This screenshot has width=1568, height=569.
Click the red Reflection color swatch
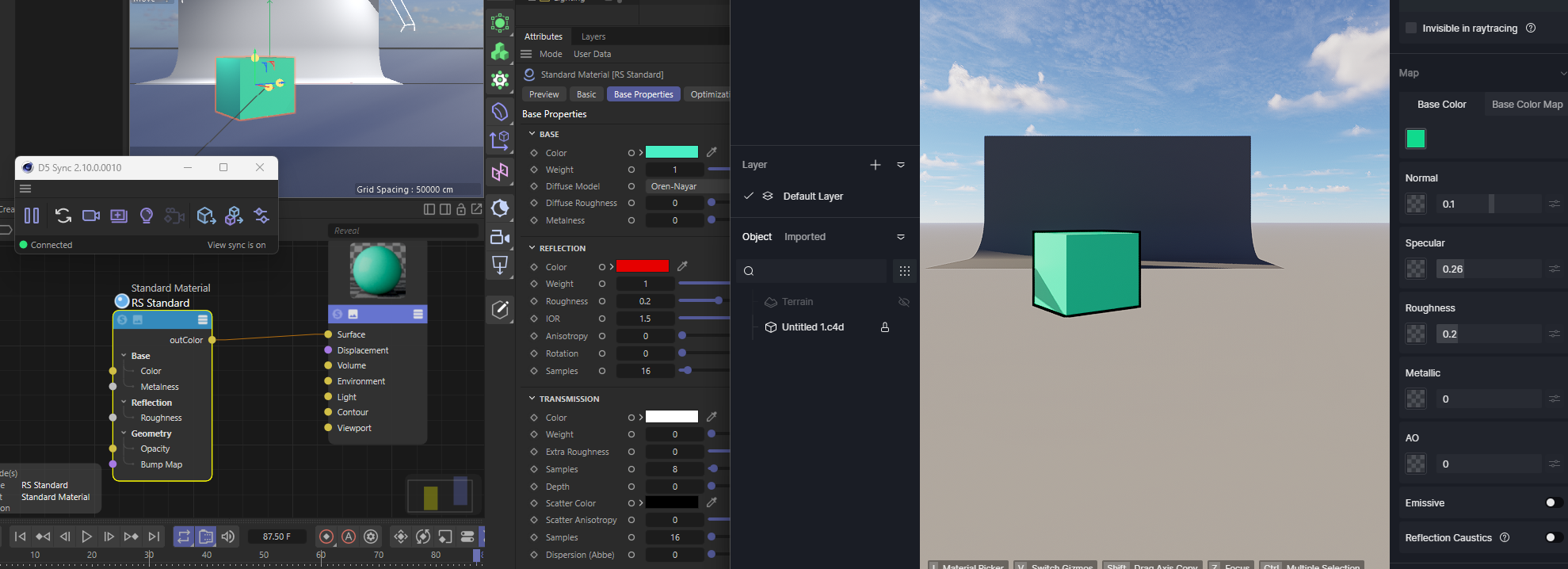pos(642,267)
